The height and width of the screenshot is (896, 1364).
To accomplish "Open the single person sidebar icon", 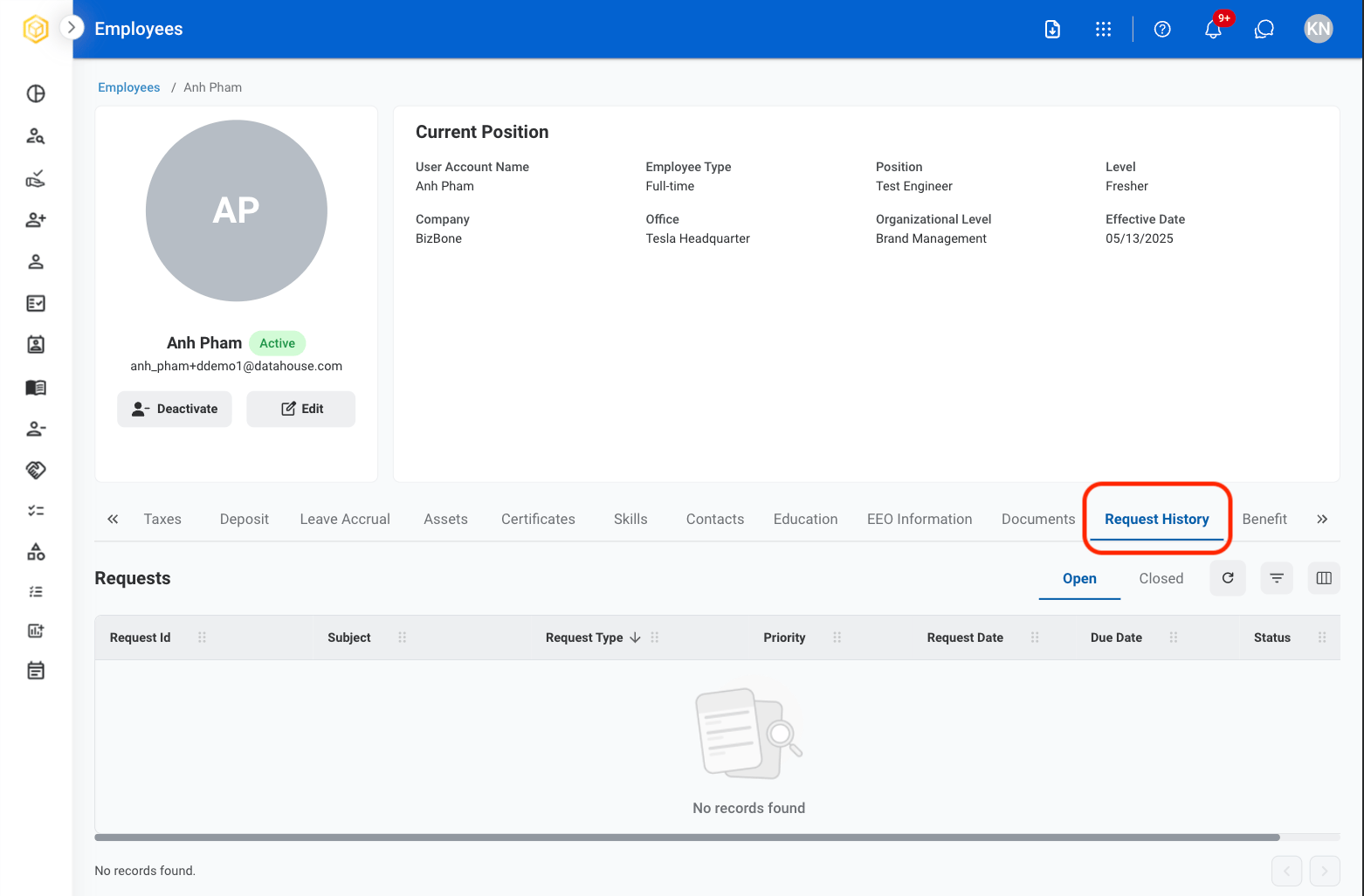I will pos(36,262).
